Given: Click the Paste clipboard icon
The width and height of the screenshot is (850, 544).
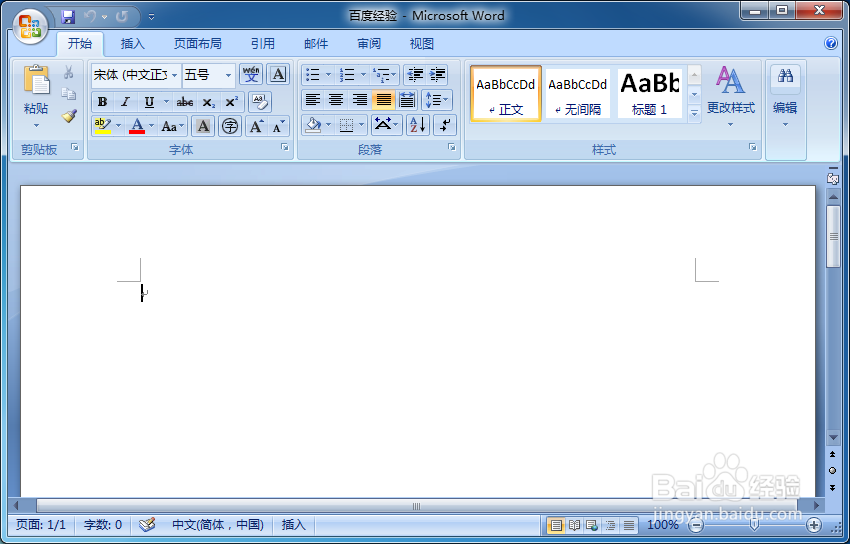Looking at the screenshot, I should (x=36, y=80).
